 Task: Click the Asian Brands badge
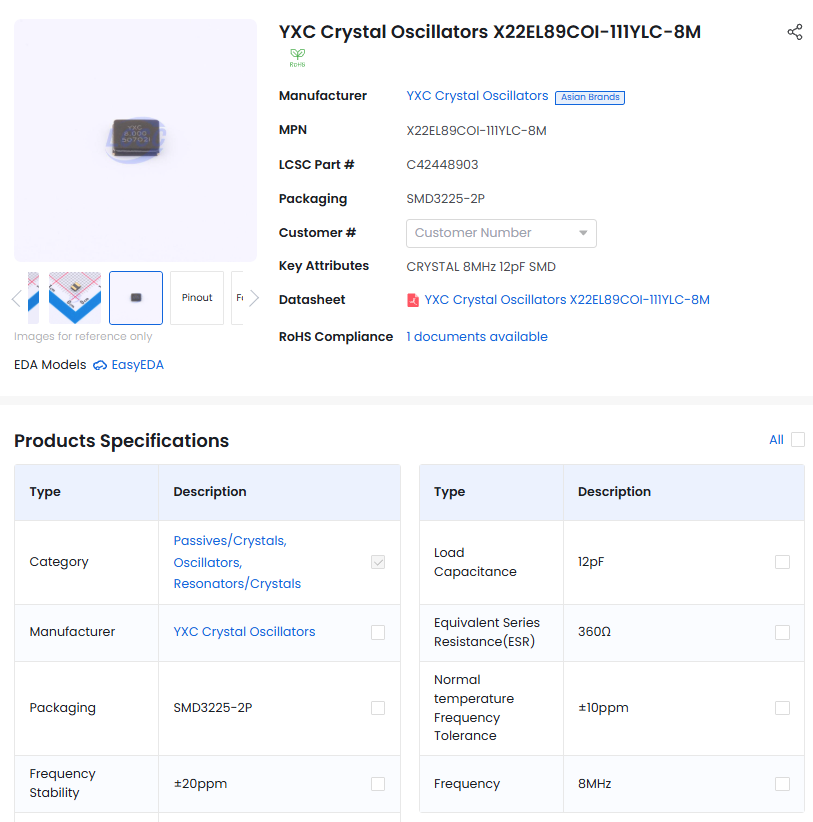point(590,97)
